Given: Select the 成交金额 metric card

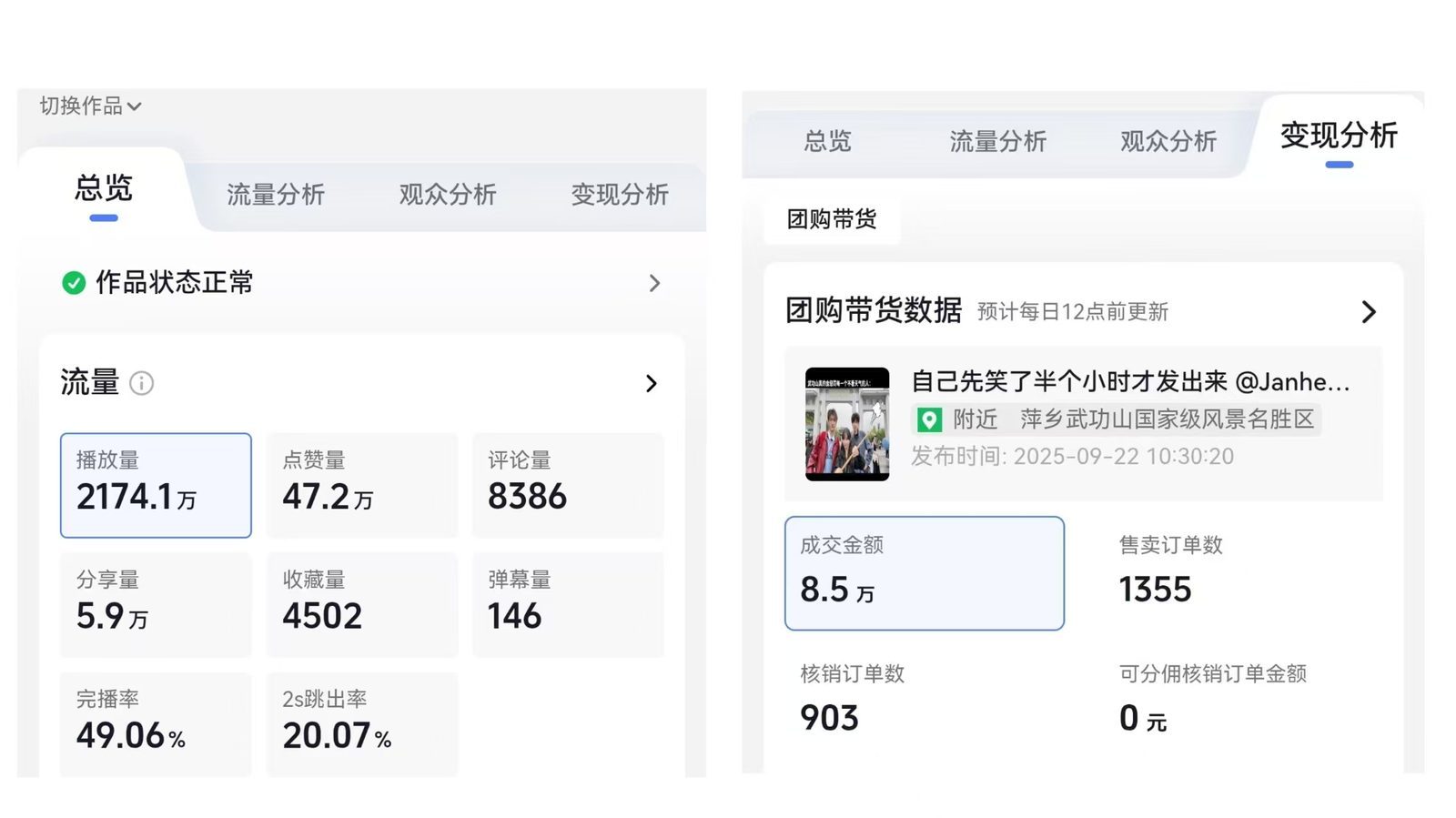Looking at the screenshot, I should coord(925,573).
